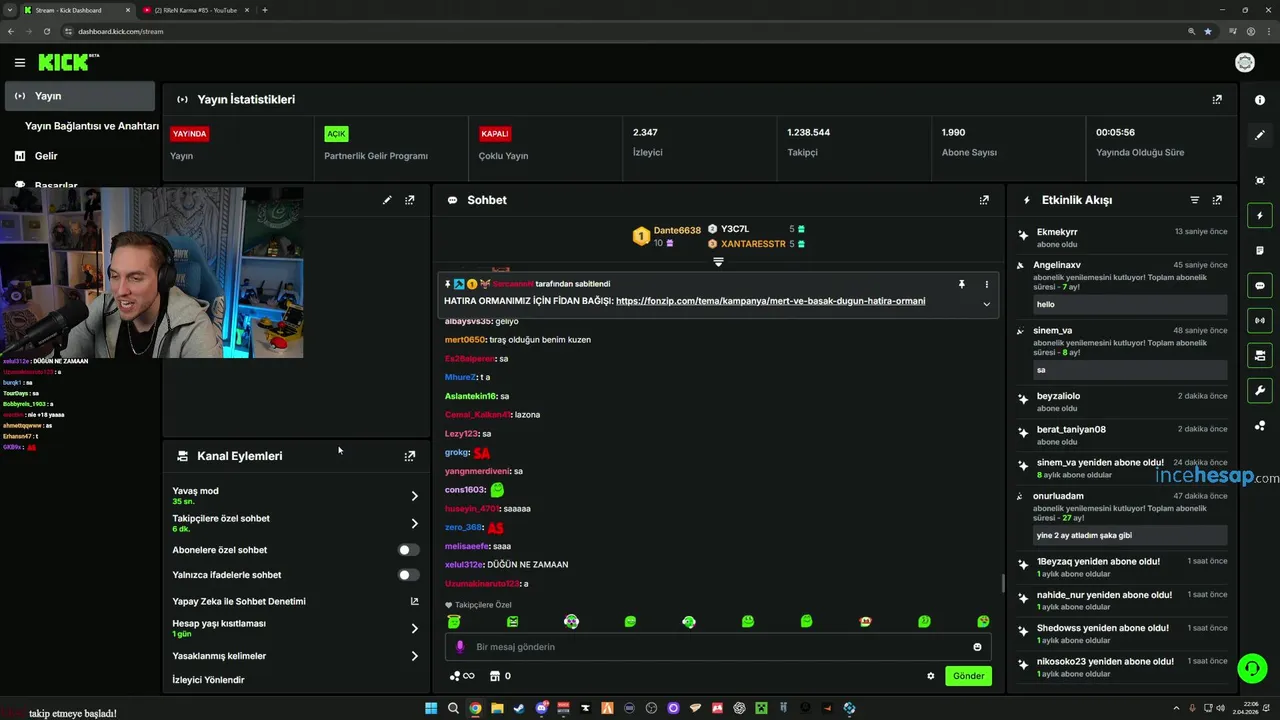Open İzleyici Yönlendir option

pyautogui.click(x=208, y=680)
